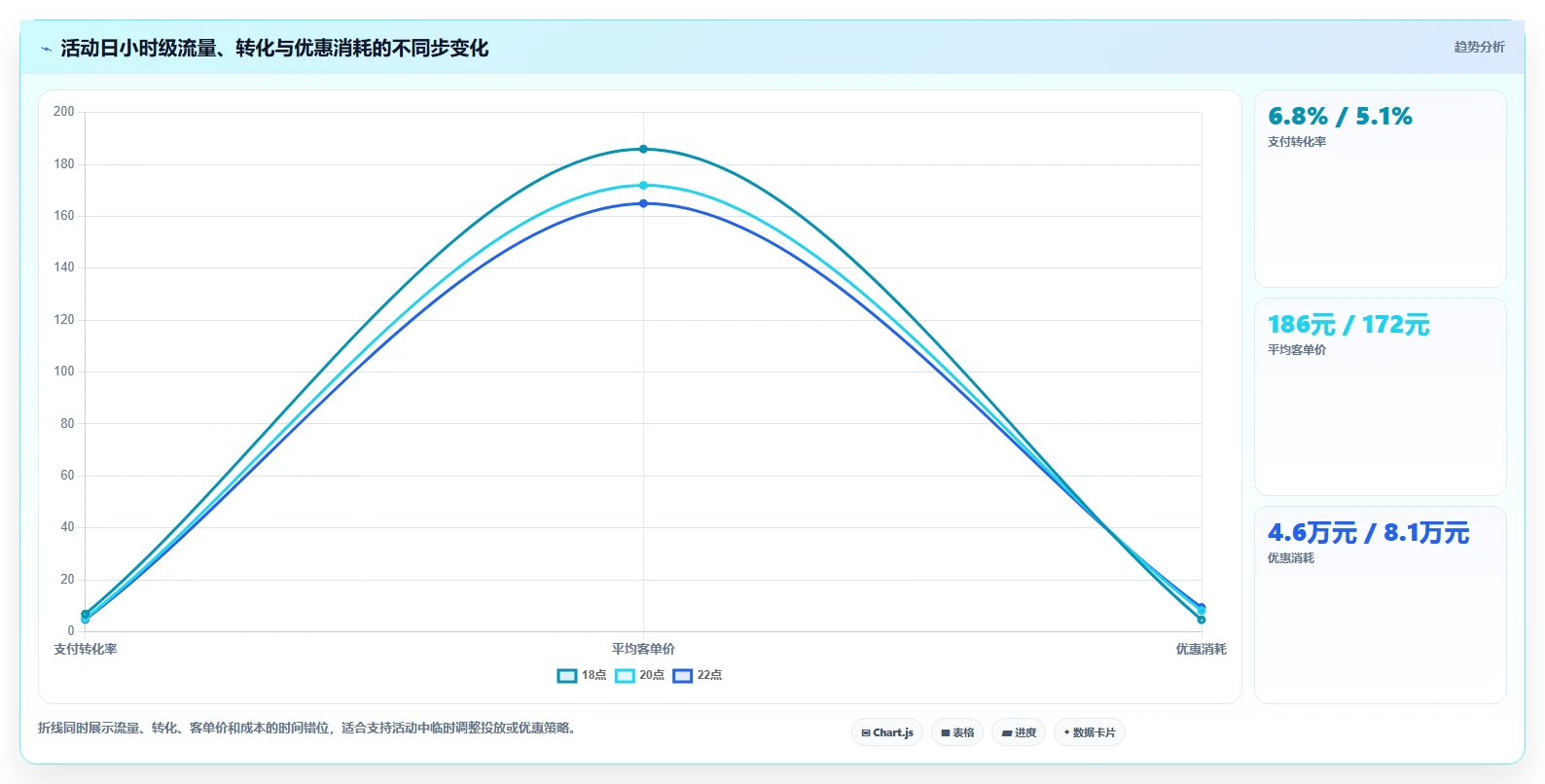Screen dimensions: 1545x784
Task: Click the 18点 peak data point at 186
Action: [x=643, y=149]
